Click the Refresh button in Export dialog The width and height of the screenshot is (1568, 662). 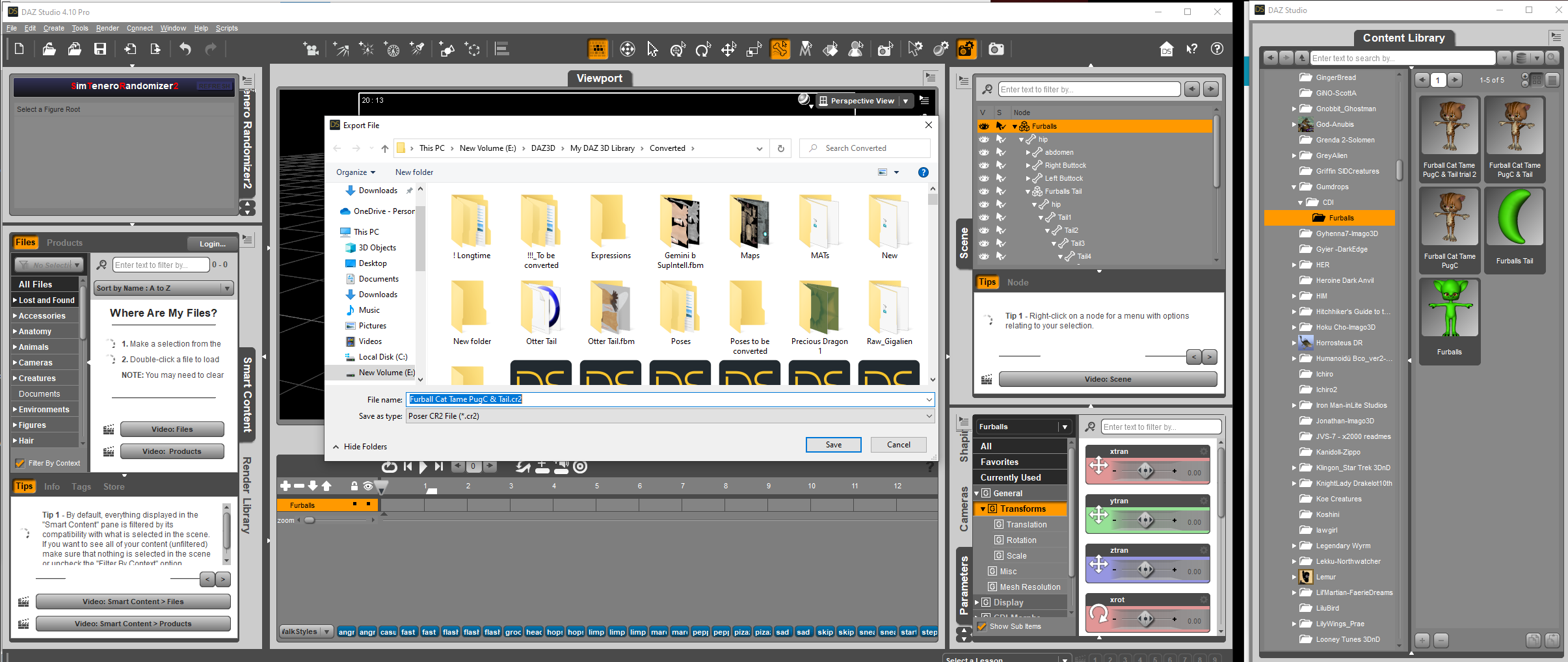[781, 148]
